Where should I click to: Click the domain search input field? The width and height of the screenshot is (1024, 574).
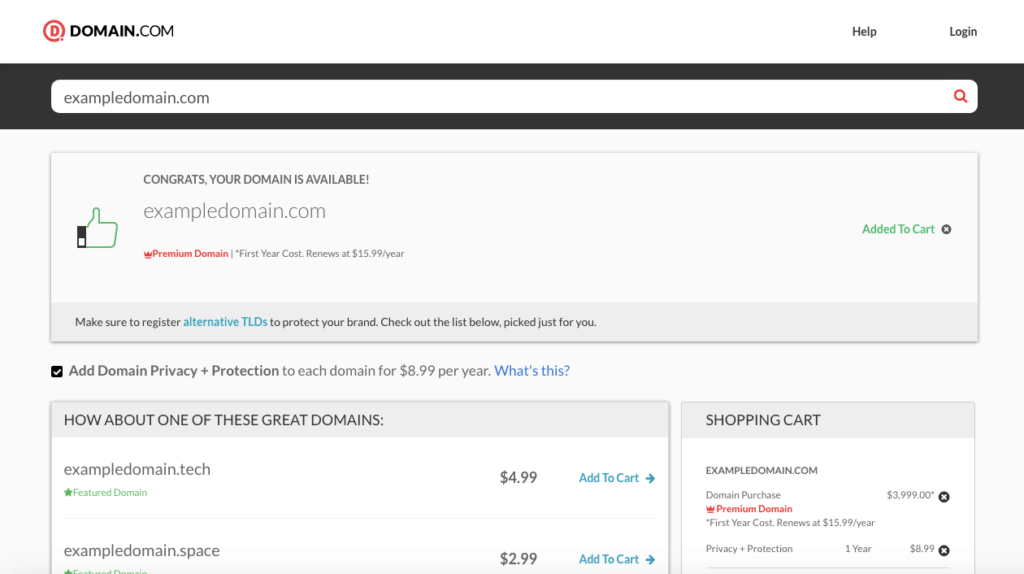click(x=500, y=97)
